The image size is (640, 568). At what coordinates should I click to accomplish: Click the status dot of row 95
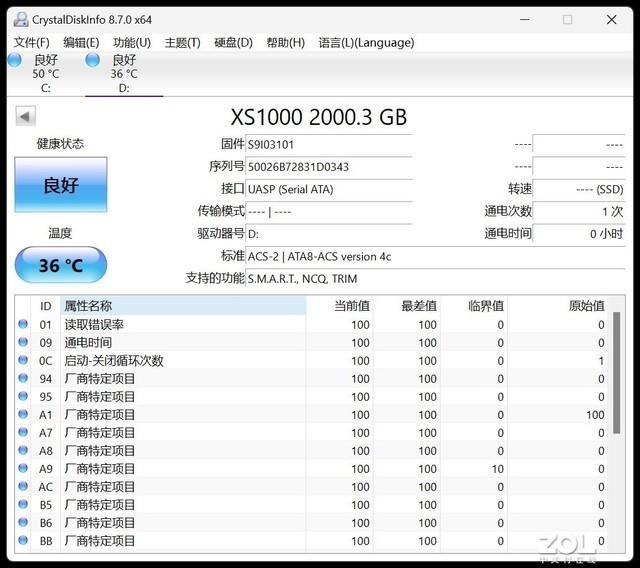pyautogui.click(x=23, y=396)
